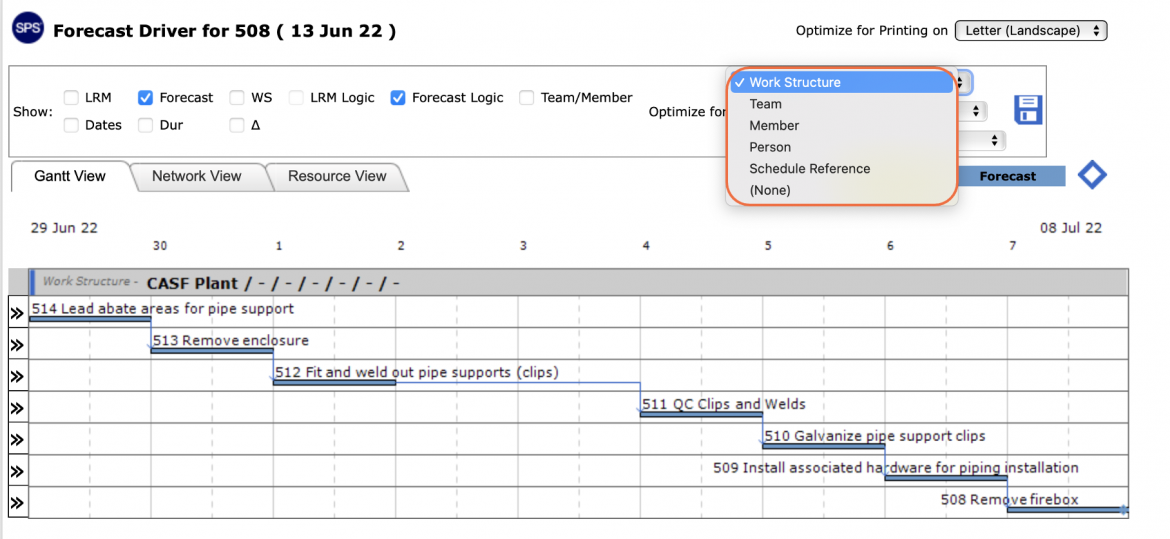The width and height of the screenshot is (1170, 539).
Task: Enable the Dur checkbox
Action: tap(146, 125)
